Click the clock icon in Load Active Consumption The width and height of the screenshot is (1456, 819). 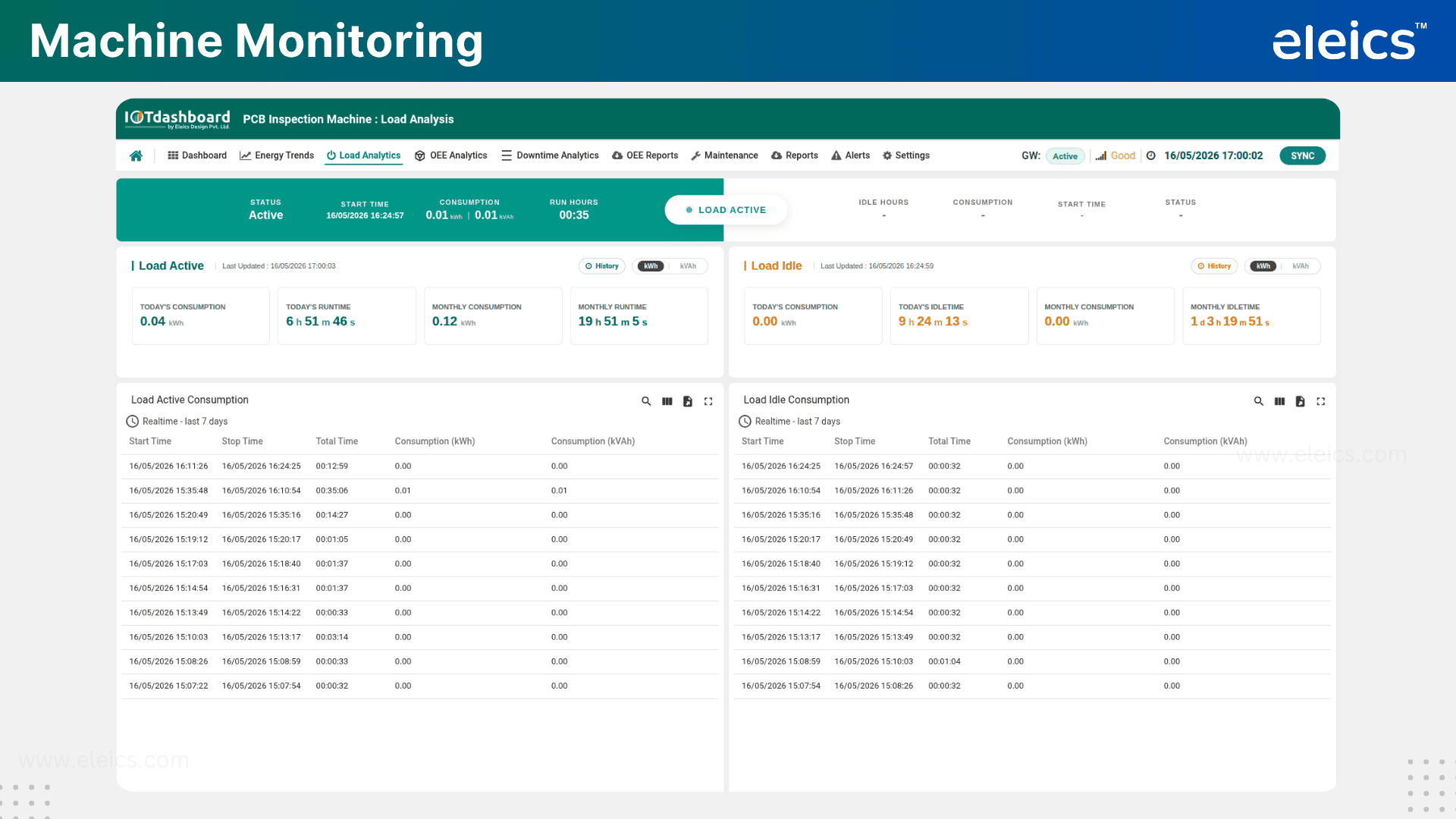[132, 422]
